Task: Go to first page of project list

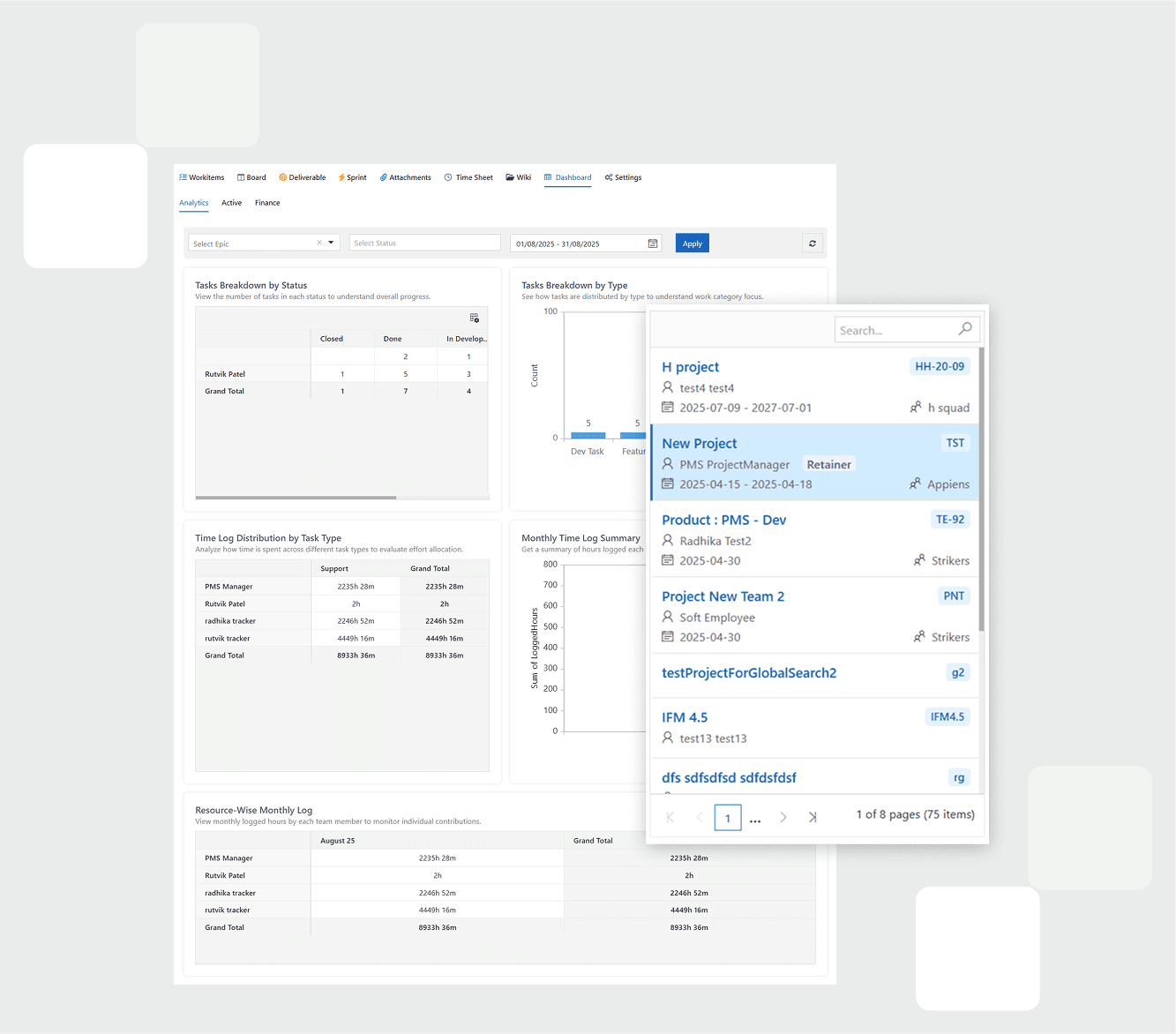Action: tap(670, 818)
